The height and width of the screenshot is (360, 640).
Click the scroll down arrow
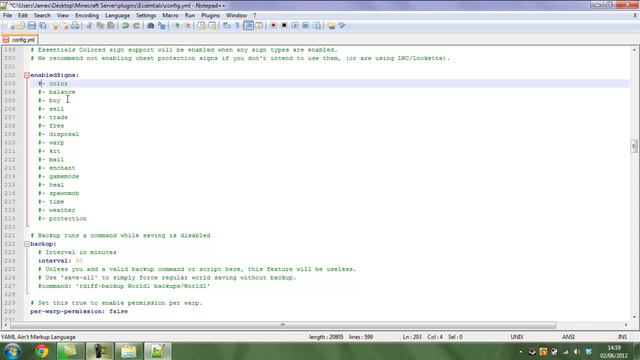point(634,317)
